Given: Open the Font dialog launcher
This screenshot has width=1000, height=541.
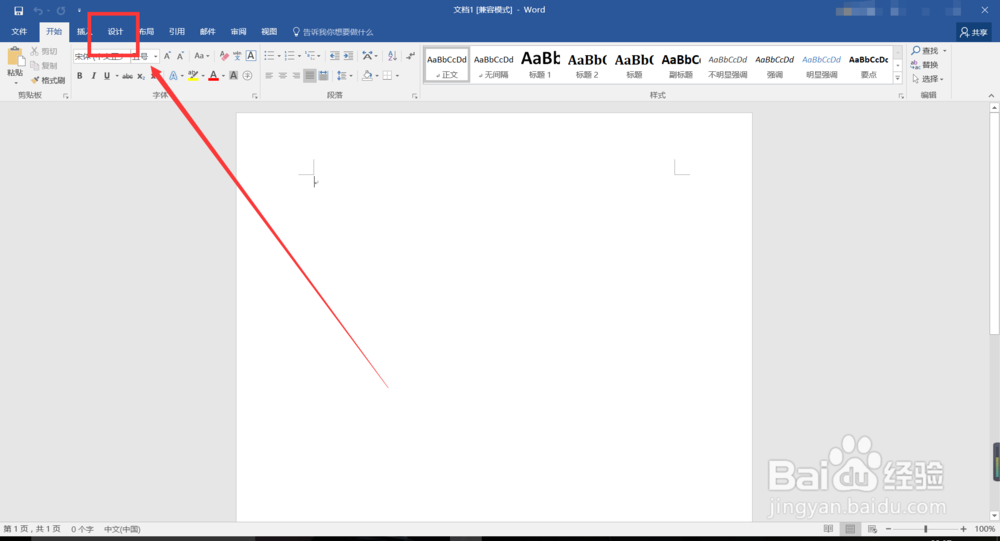Looking at the screenshot, I should (254, 96).
